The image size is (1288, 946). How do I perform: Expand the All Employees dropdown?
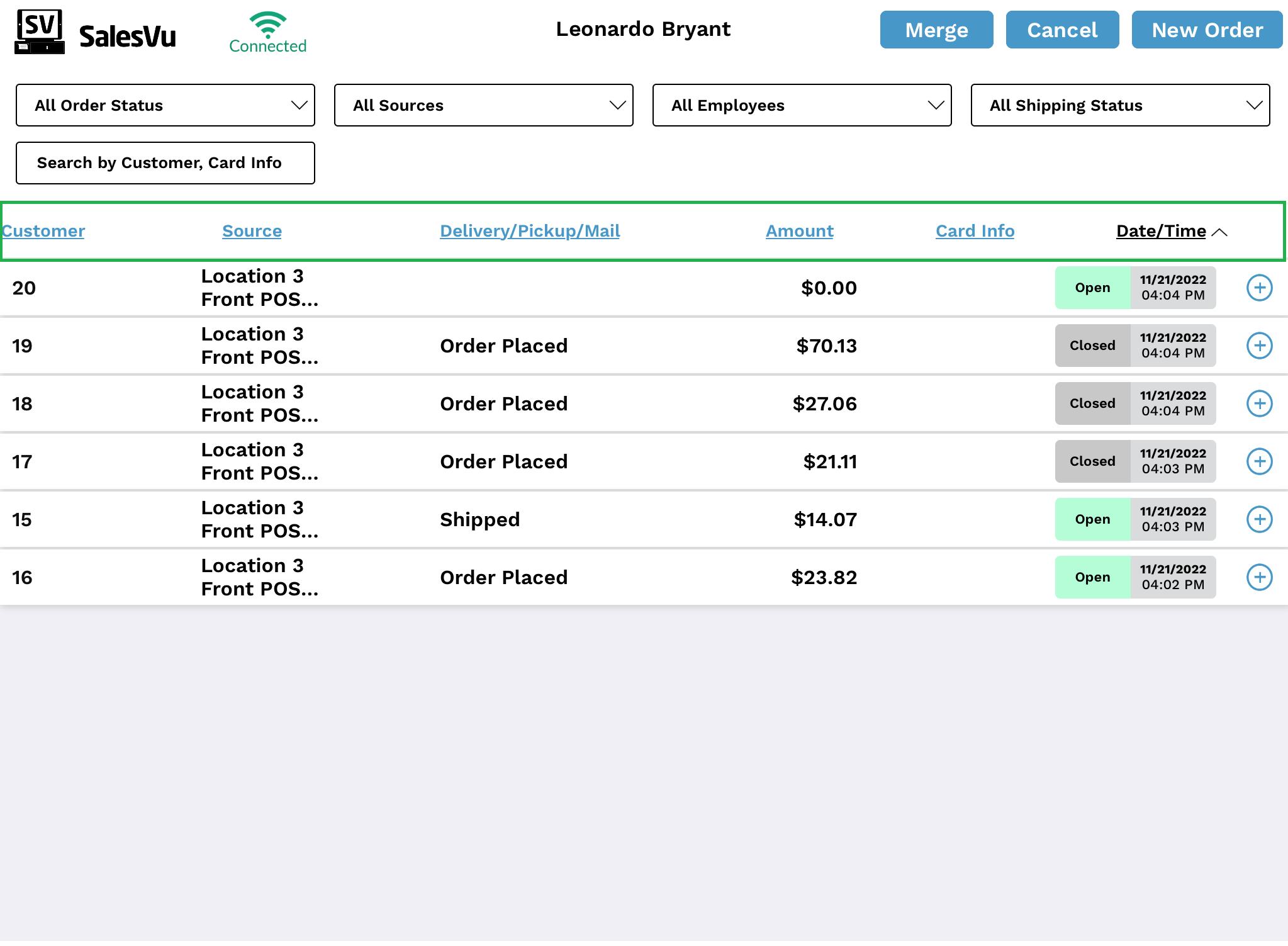[x=802, y=105]
